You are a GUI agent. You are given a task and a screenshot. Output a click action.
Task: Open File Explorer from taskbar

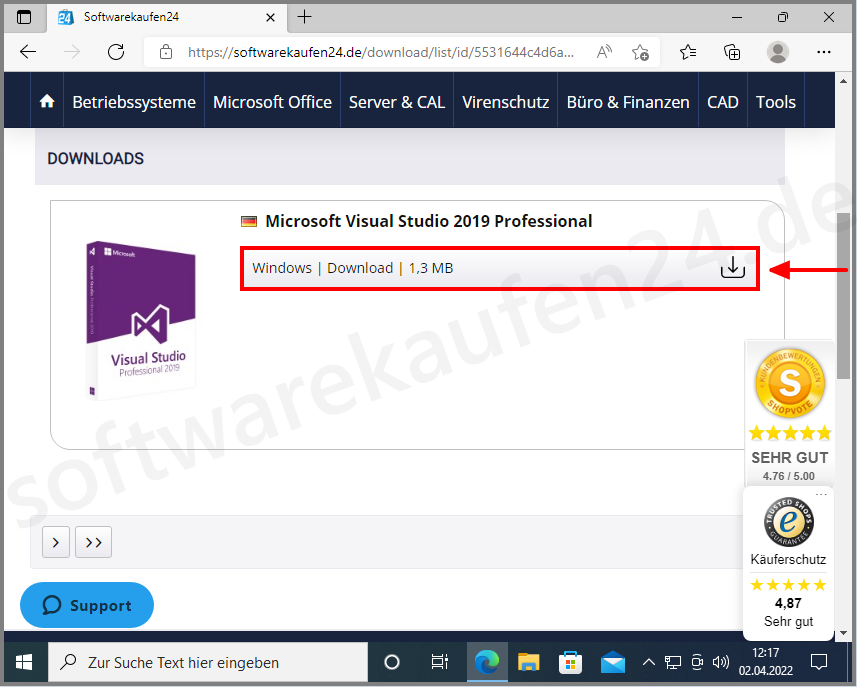pos(529,662)
